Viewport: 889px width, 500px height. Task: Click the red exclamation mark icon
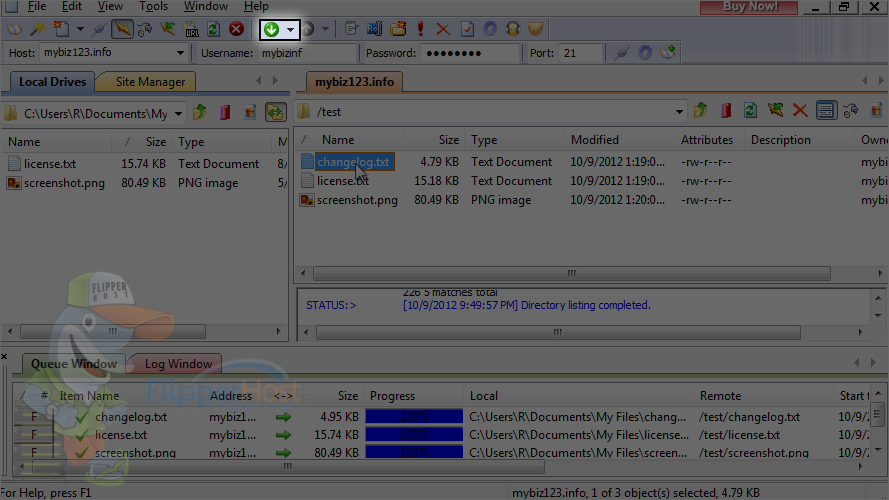(421, 29)
